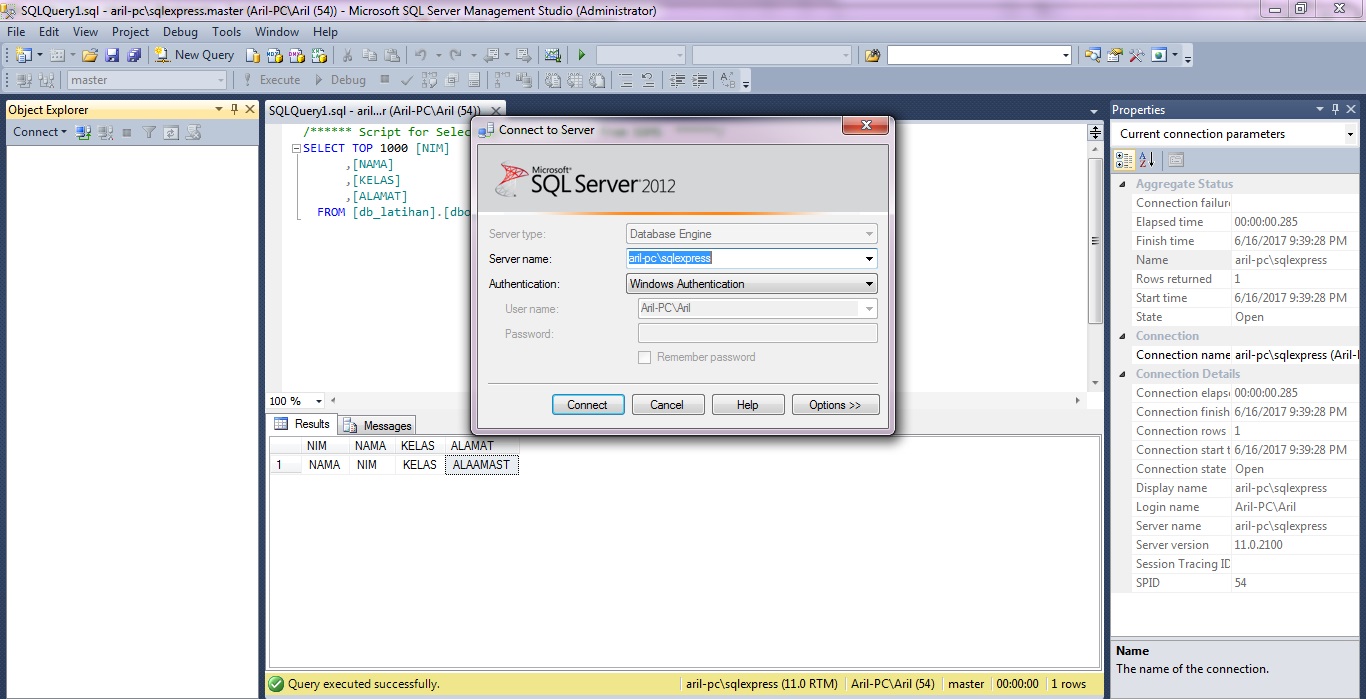Click Database Engine Query icon
The height and width of the screenshot is (699, 1366).
coord(253,55)
